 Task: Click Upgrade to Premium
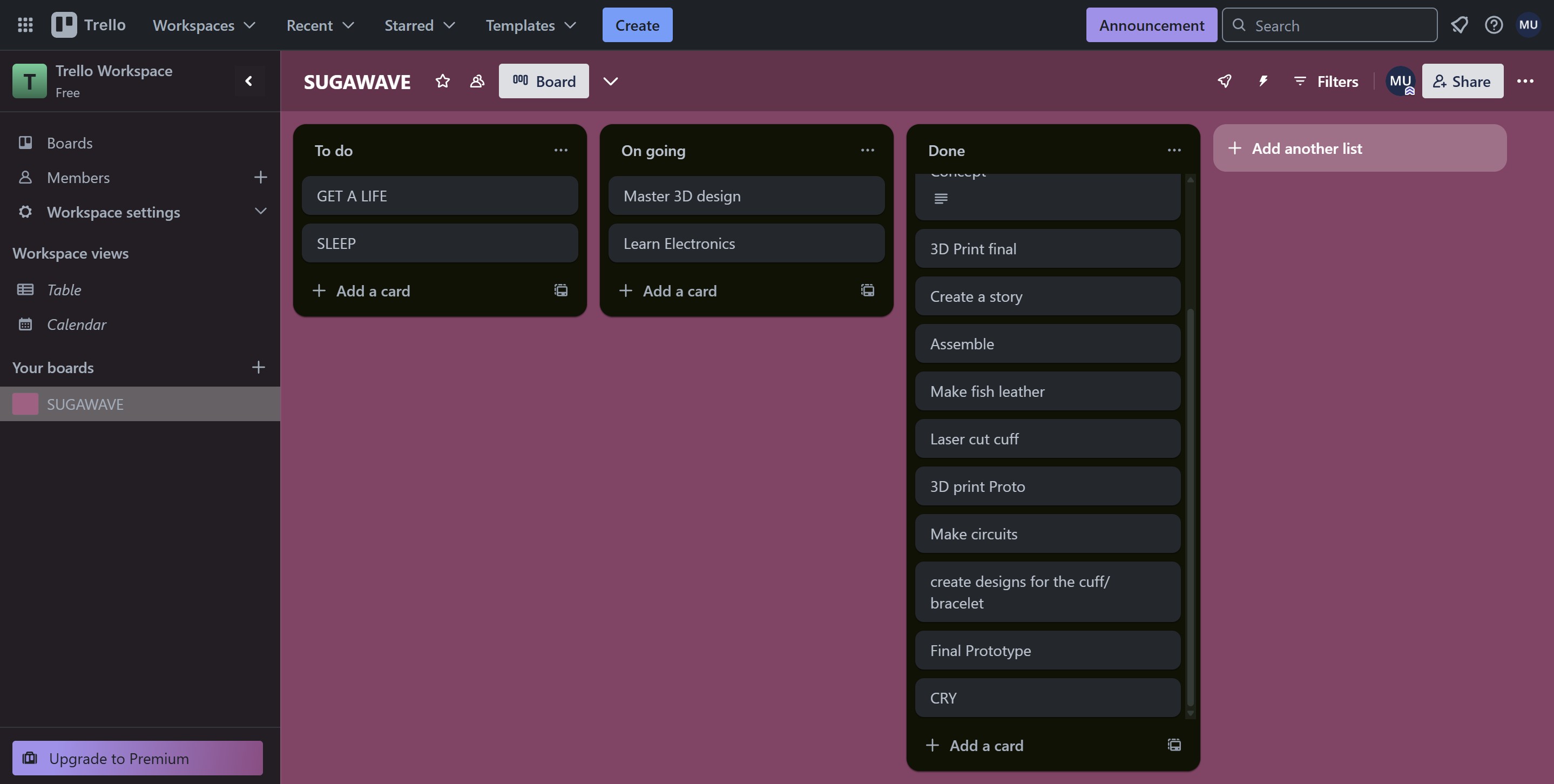coord(138,758)
